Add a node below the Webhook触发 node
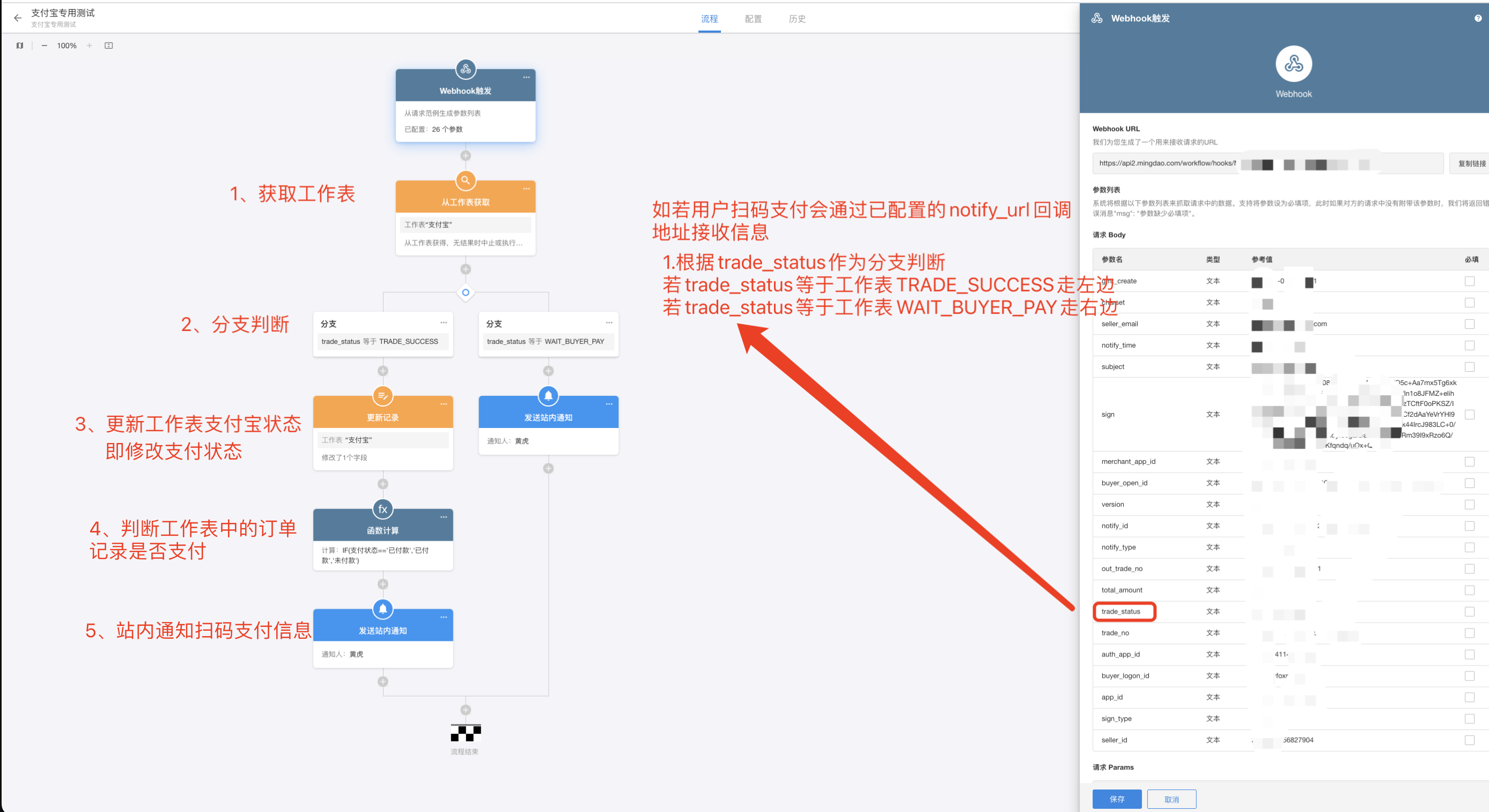Screen dimensions: 1489x812 point(466,156)
